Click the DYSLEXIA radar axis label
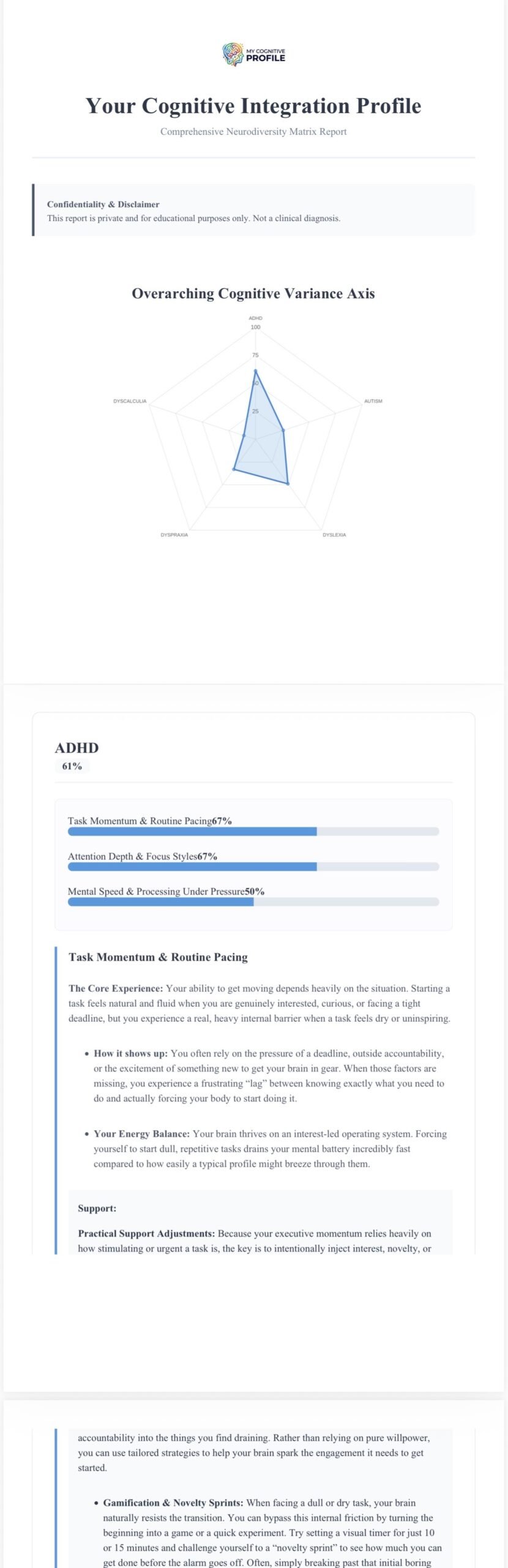The width and height of the screenshot is (508, 1568). [x=334, y=535]
